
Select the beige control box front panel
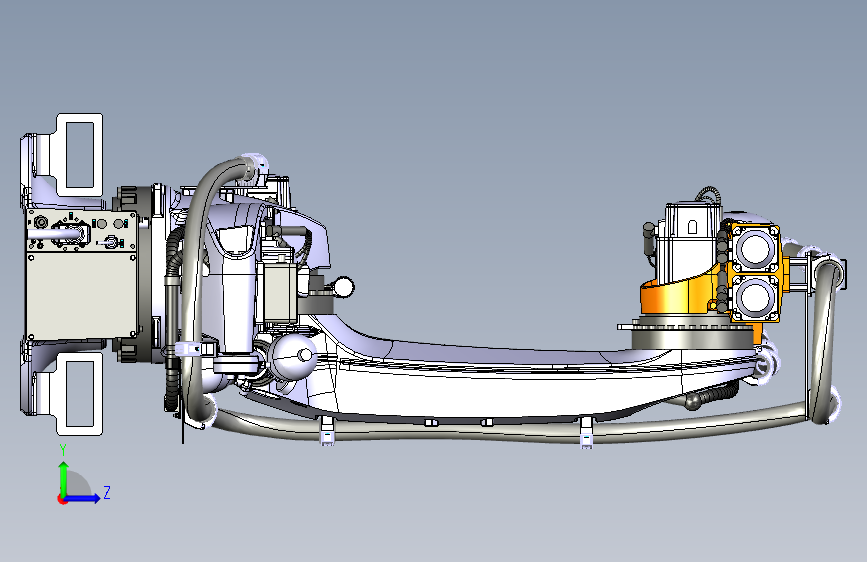click(82, 295)
